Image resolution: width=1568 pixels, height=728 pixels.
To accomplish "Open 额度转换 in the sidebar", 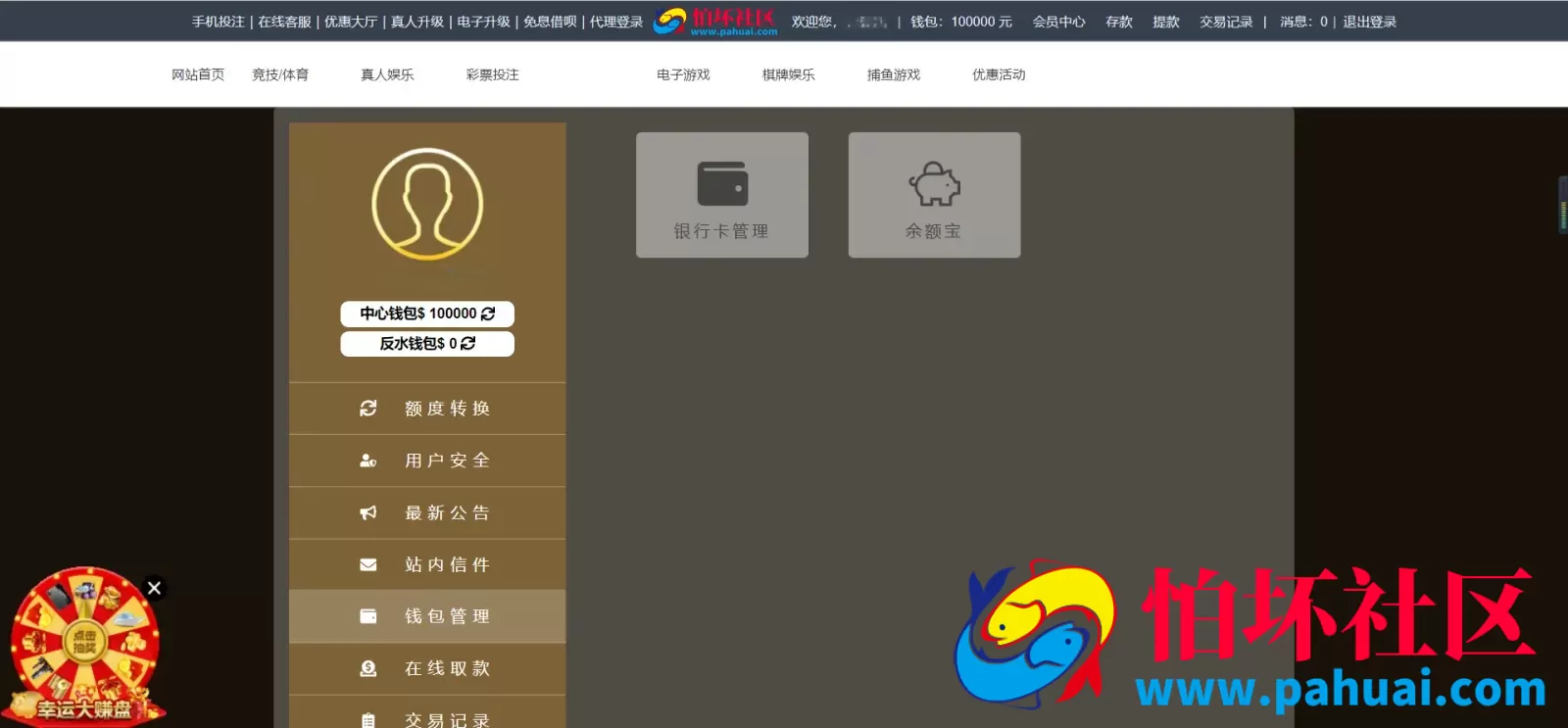I will [x=427, y=409].
